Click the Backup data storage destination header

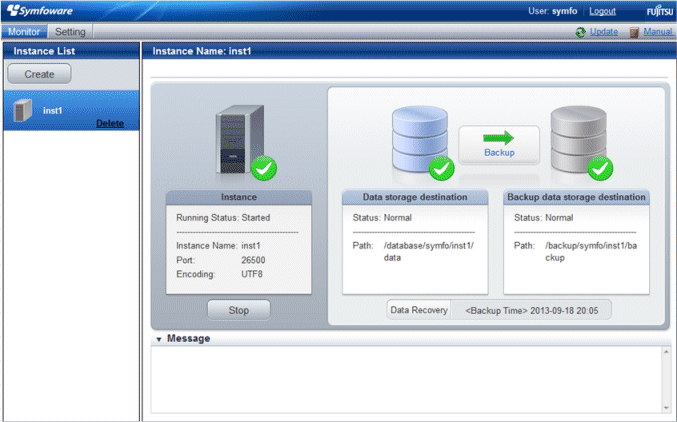click(x=576, y=197)
